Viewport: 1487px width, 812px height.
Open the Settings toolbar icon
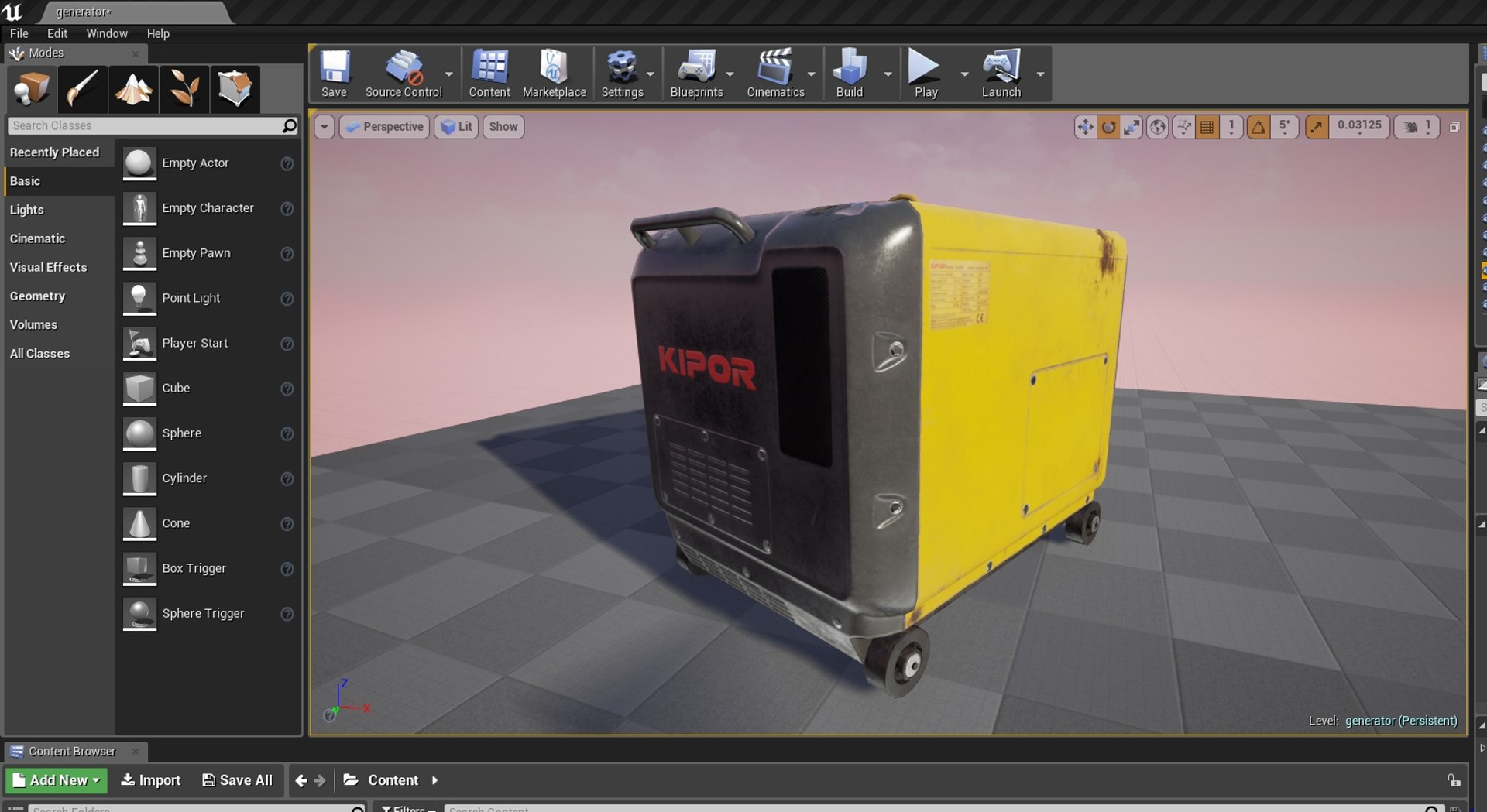coord(622,74)
